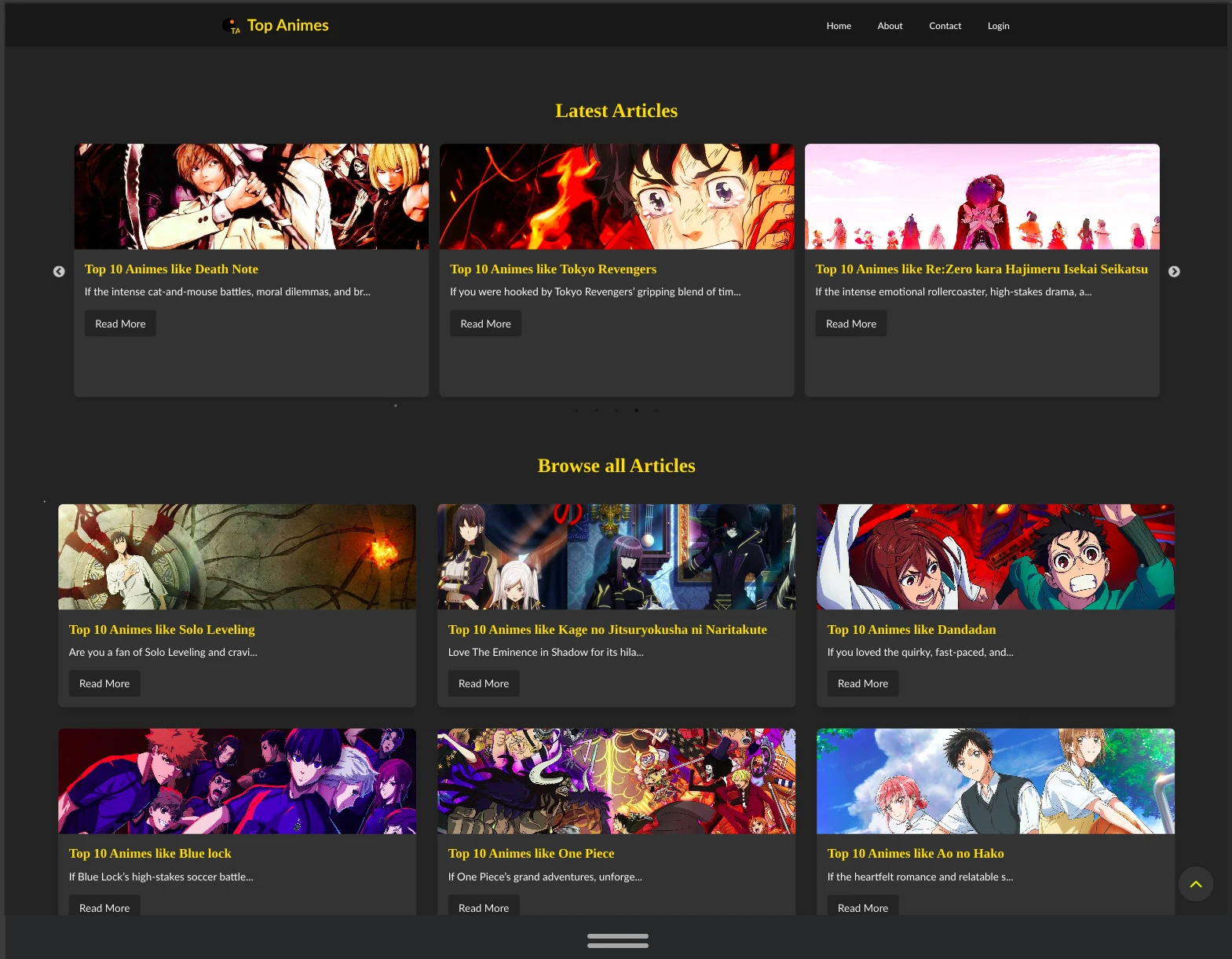Open the Home nav item
This screenshot has width=1232, height=959.
(x=839, y=26)
